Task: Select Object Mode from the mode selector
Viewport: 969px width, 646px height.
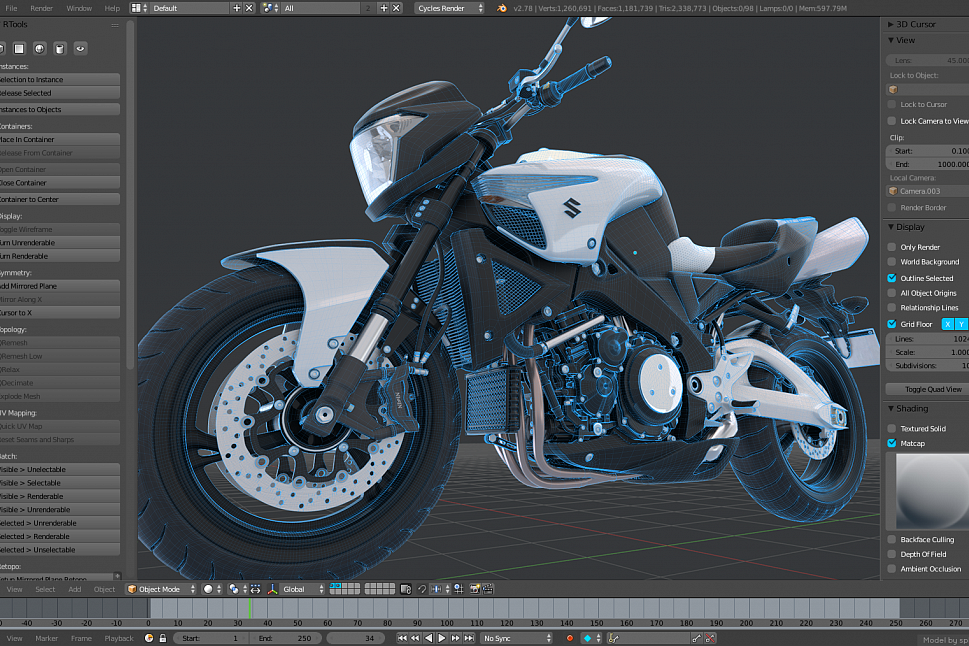Action: (x=160, y=589)
